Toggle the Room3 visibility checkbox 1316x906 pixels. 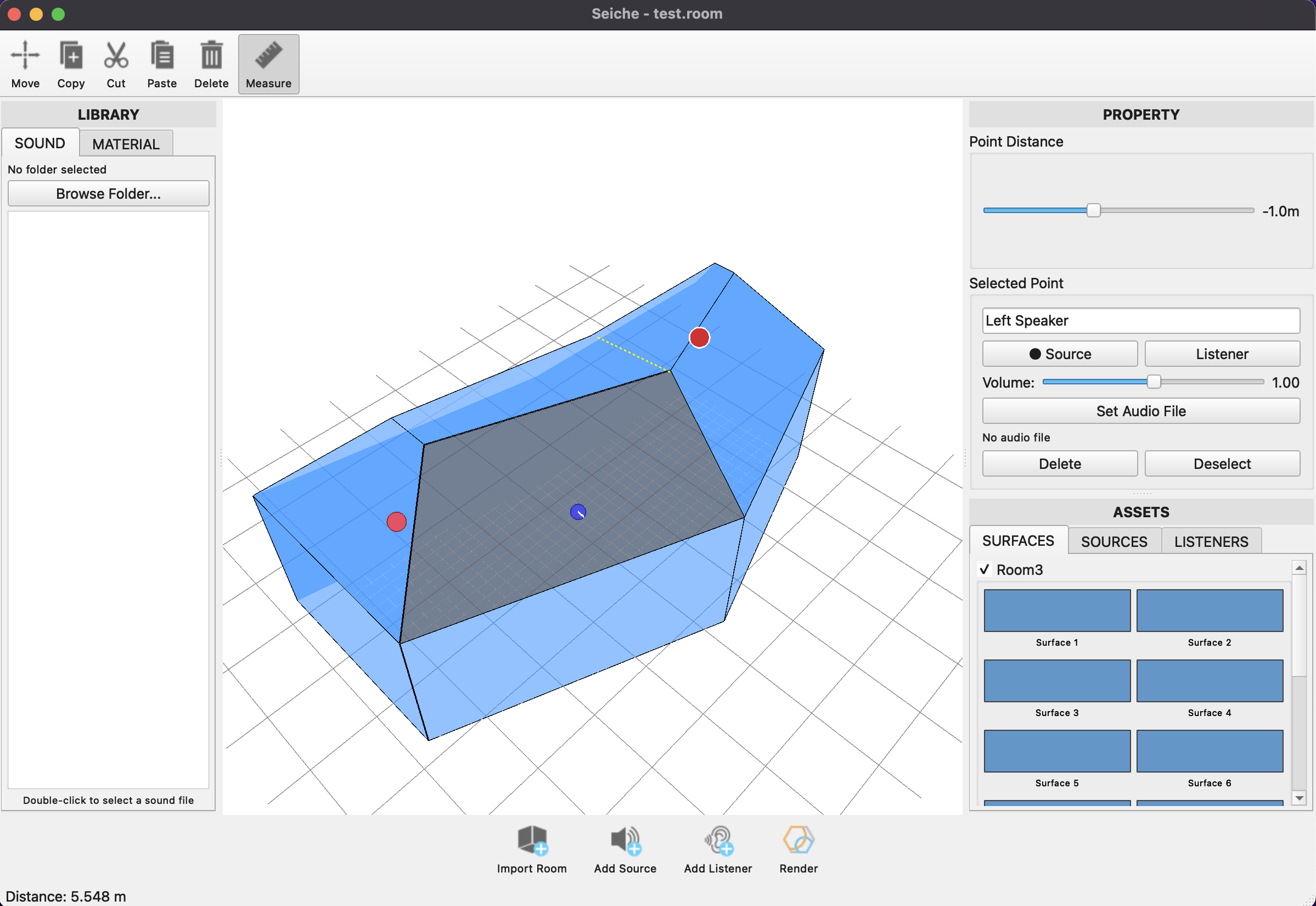click(985, 569)
